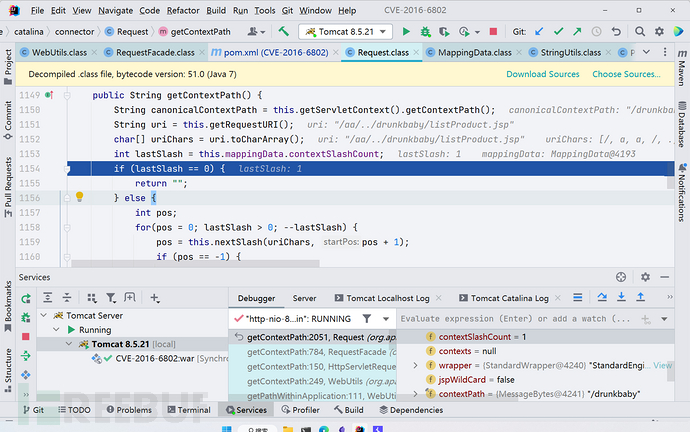
Task: Click getContextPath breadcrumb in navigation bar
Action: tap(195, 32)
